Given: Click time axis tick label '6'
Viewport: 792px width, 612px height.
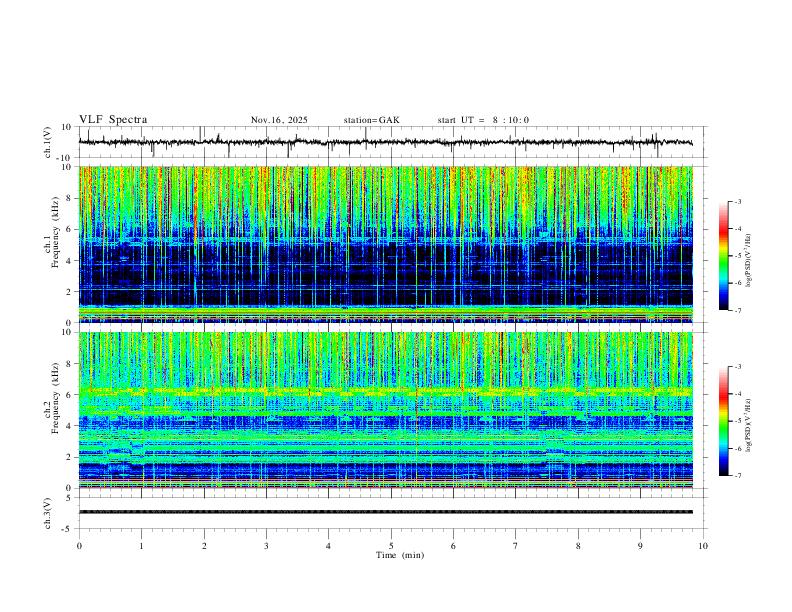Looking at the screenshot, I should (453, 546).
